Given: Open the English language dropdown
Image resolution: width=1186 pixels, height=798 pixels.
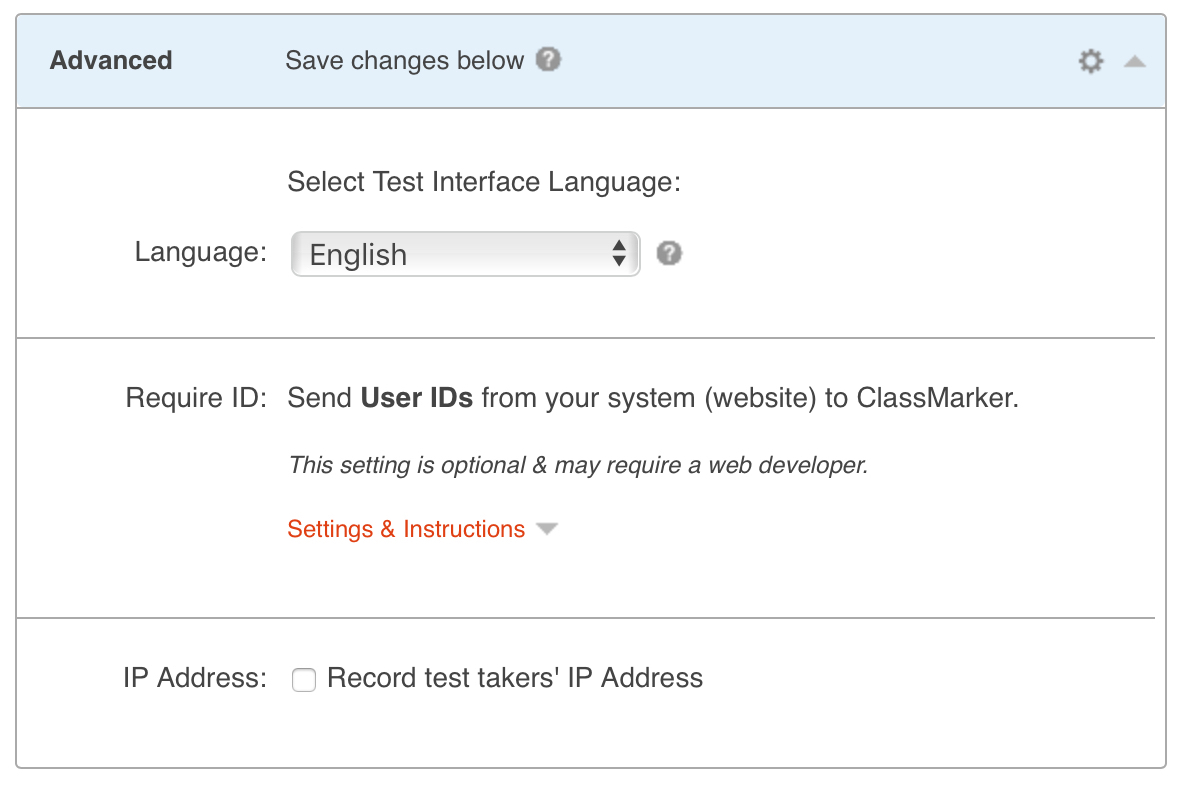Looking at the screenshot, I should coord(450,254).
